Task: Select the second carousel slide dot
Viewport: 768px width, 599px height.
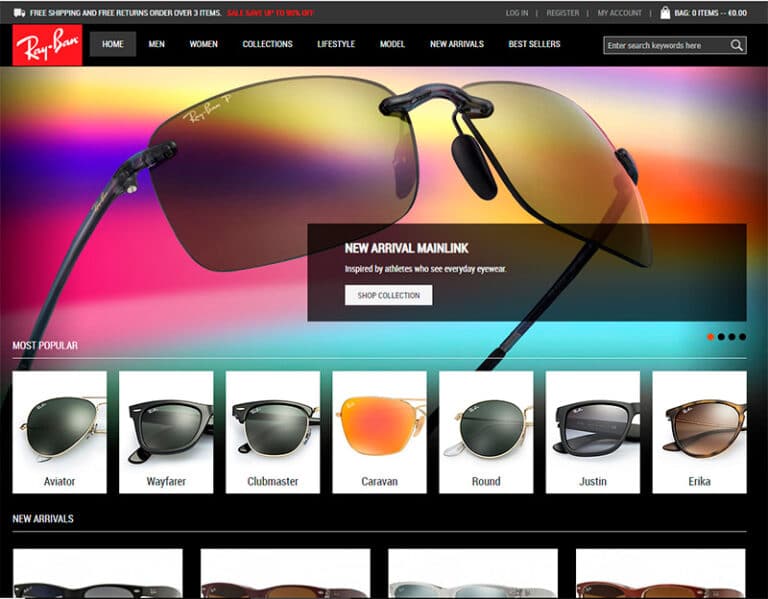Action: [x=721, y=336]
